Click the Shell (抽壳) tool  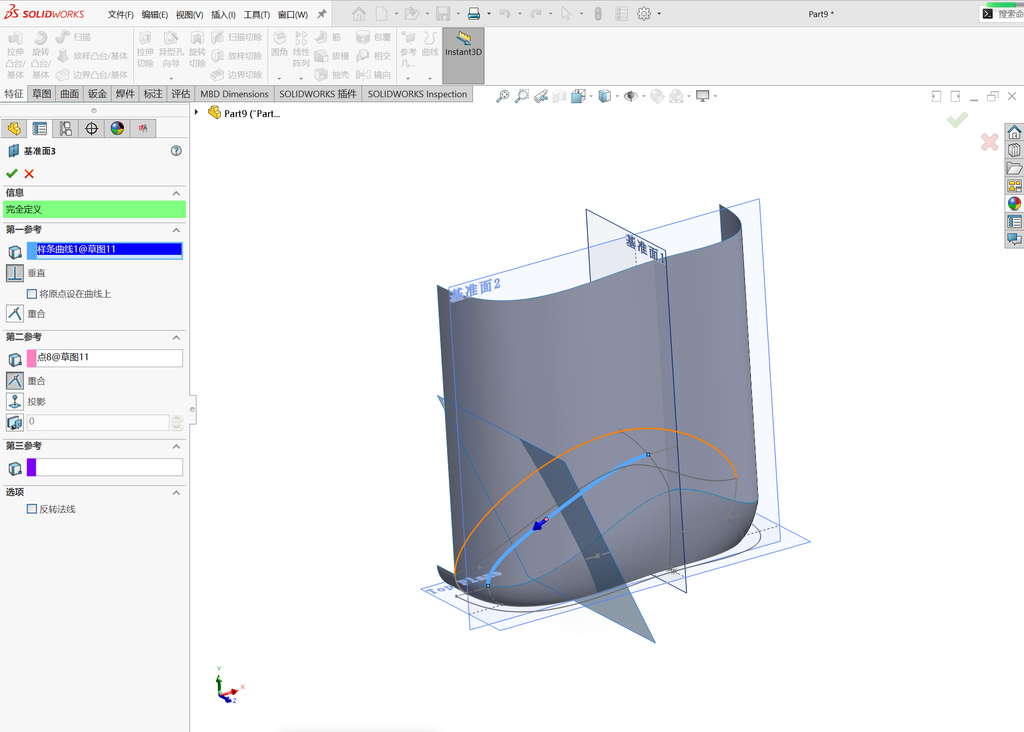pyautogui.click(x=332, y=75)
